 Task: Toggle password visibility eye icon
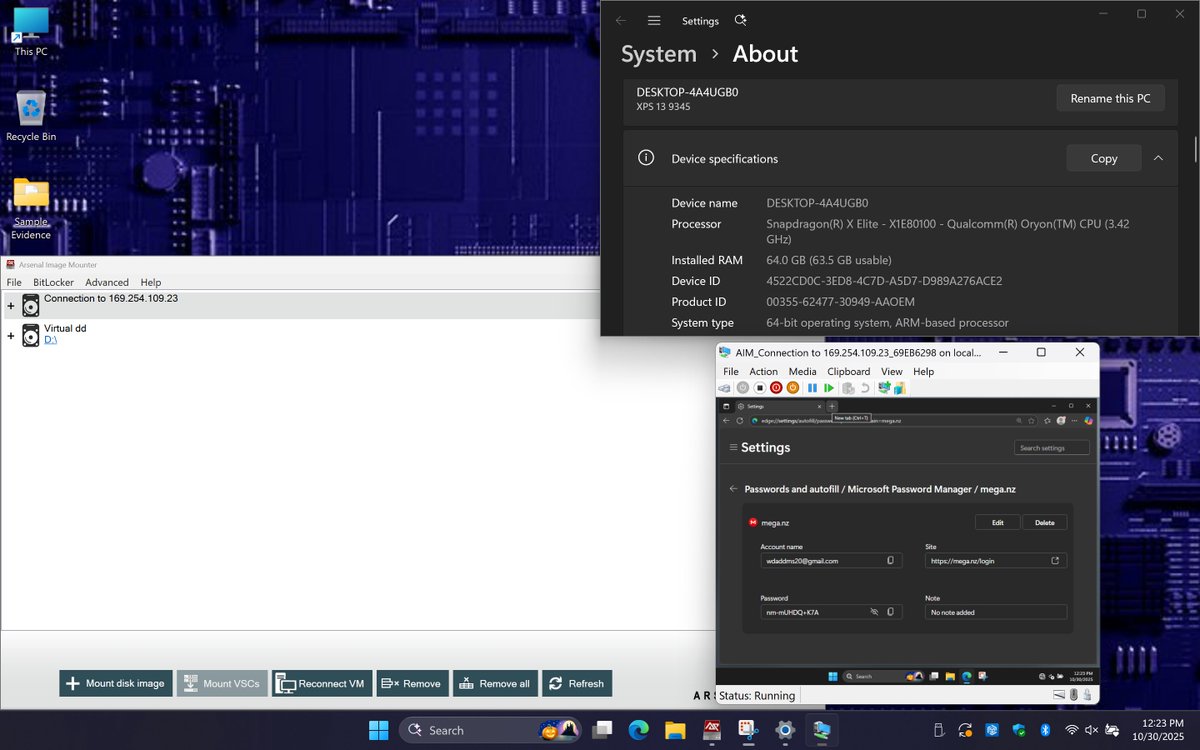874,612
